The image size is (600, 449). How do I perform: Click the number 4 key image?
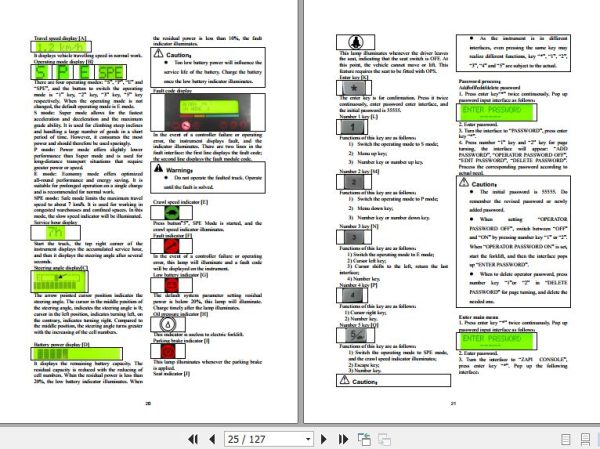point(352,295)
